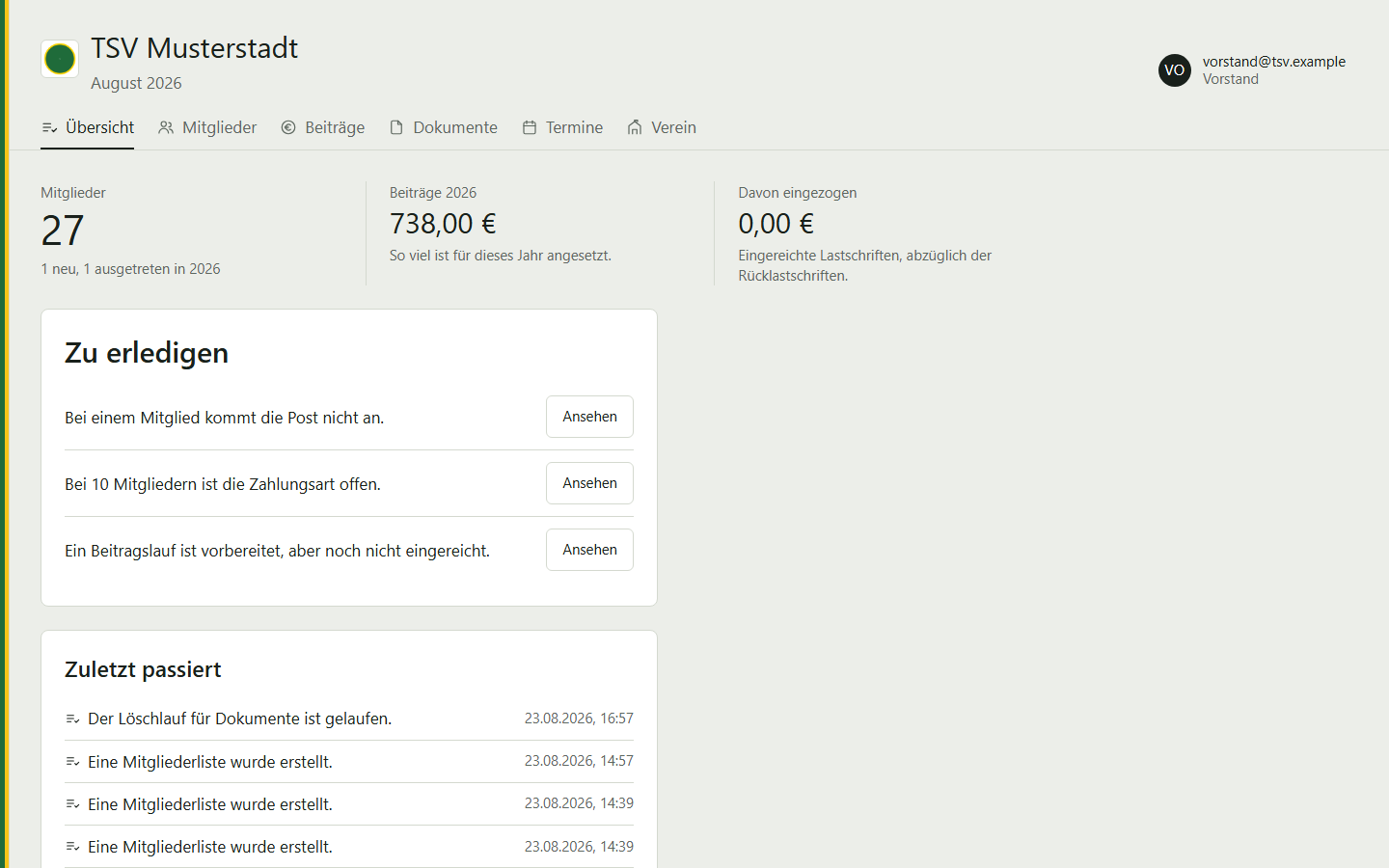The width and height of the screenshot is (1389, 868).
Task: Click the icon beside the 14:57 Mitgliederliste entry
Action: (x=72, y=762)
